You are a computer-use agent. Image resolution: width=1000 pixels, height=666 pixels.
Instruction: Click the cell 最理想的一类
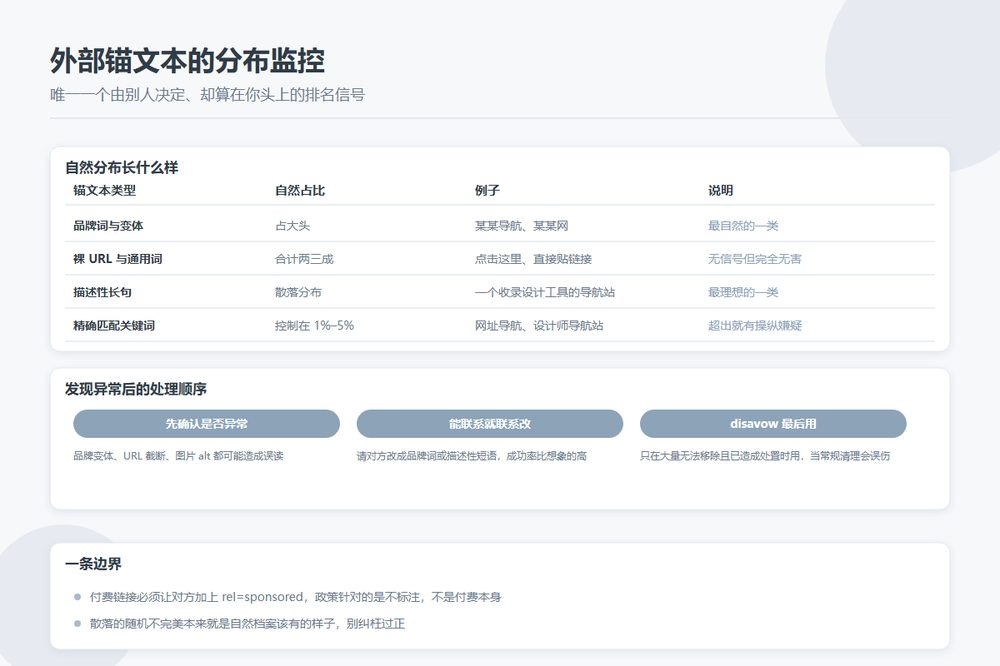tap(743, 292)
